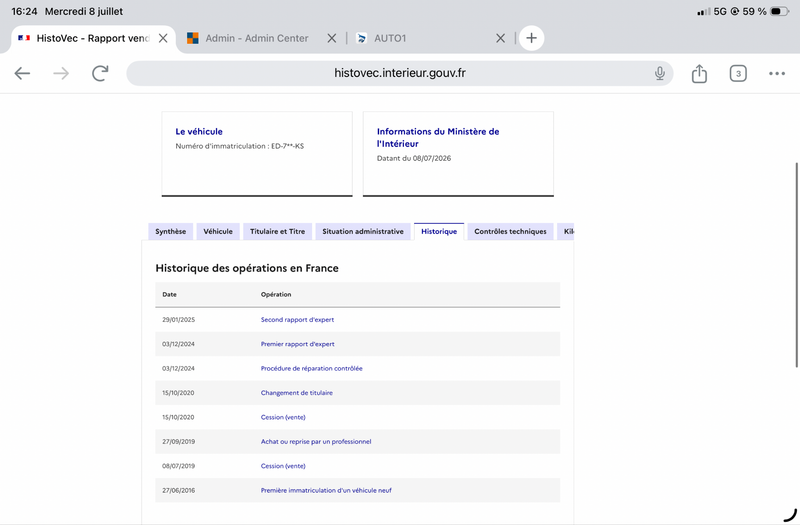This screenshot has height=525, width=800.
Task: Click the AUTO1 tab favicon
Action: point(361,38)
